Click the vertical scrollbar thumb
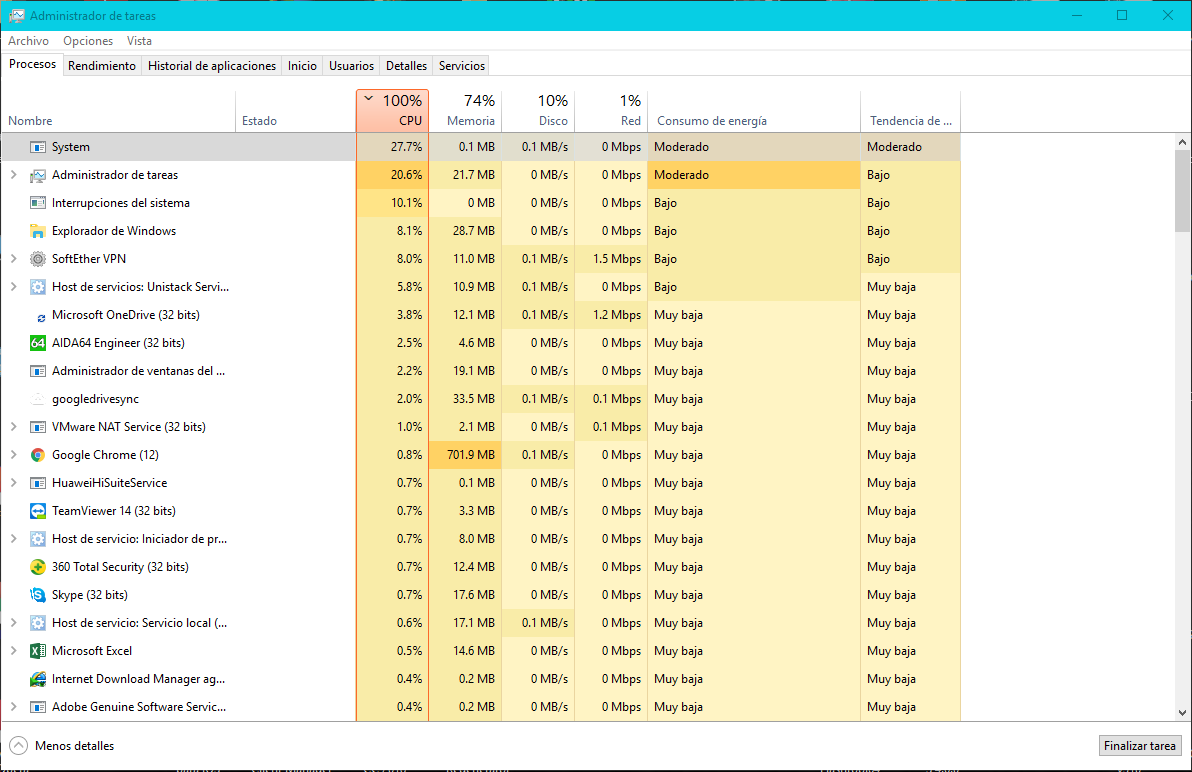1192x772 pixels. 1182,191
